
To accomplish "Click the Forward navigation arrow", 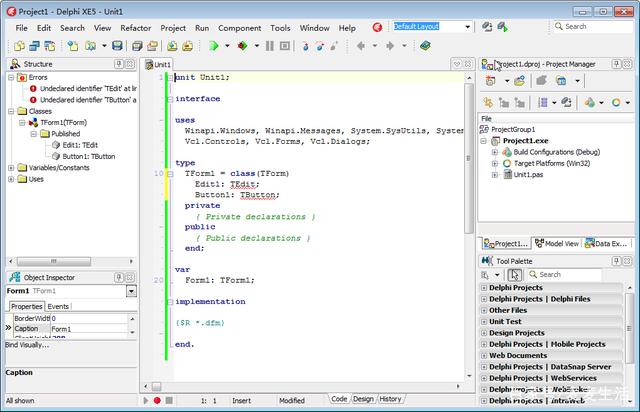I will point(390,46).
